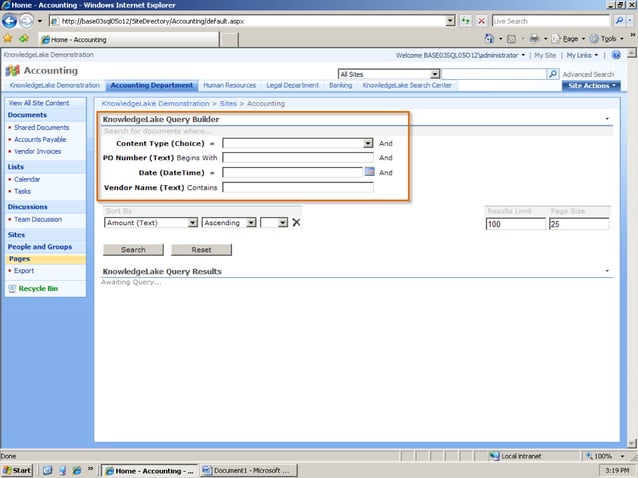
Task: Open Recycle Bin in sidebar
Action: [38, 288]
